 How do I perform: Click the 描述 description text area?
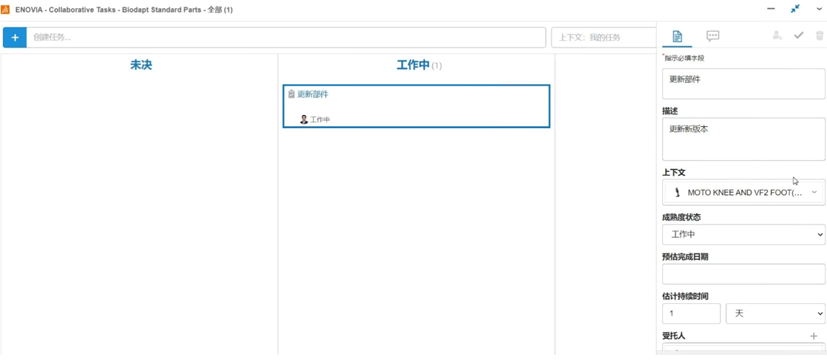pyautogui.click(x=744, y=139)
